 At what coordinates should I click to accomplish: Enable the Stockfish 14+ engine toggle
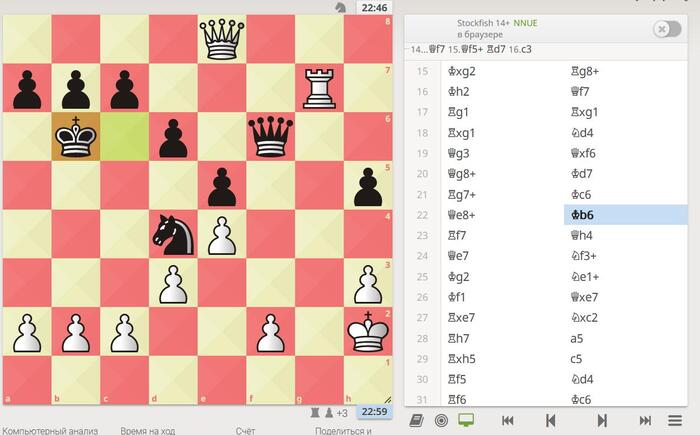tap(666, 29)
